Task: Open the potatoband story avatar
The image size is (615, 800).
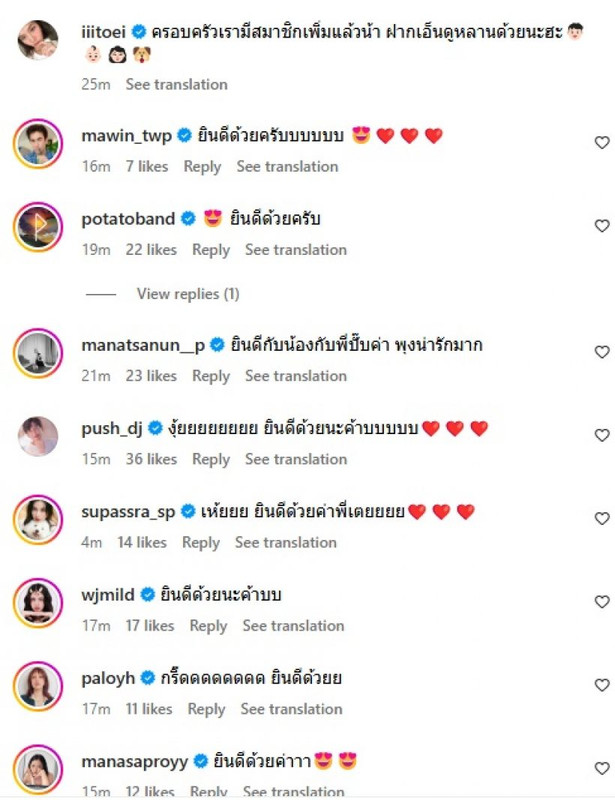Action: pos(38,227)
